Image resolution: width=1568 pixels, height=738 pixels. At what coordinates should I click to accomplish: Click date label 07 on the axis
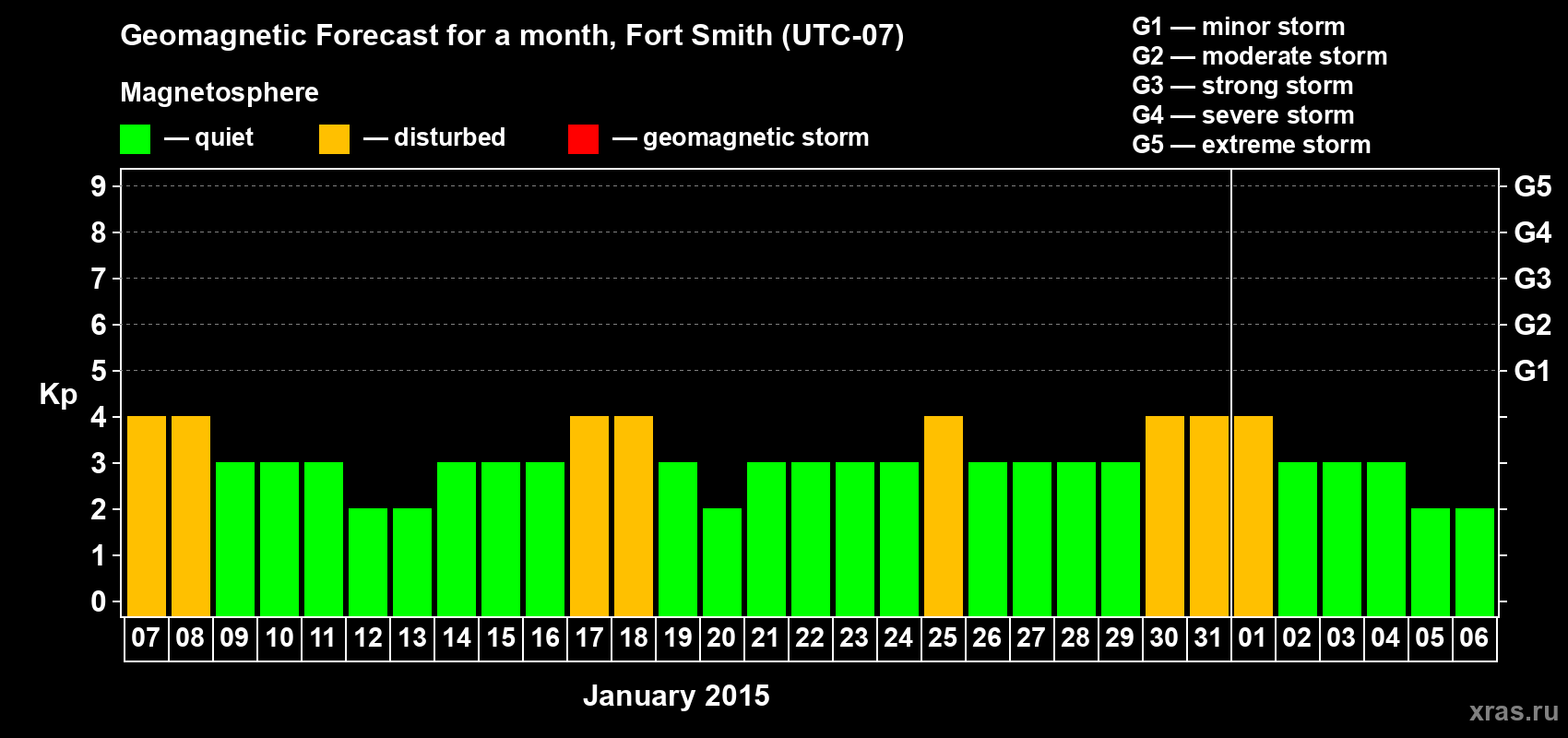pos(146,637)
